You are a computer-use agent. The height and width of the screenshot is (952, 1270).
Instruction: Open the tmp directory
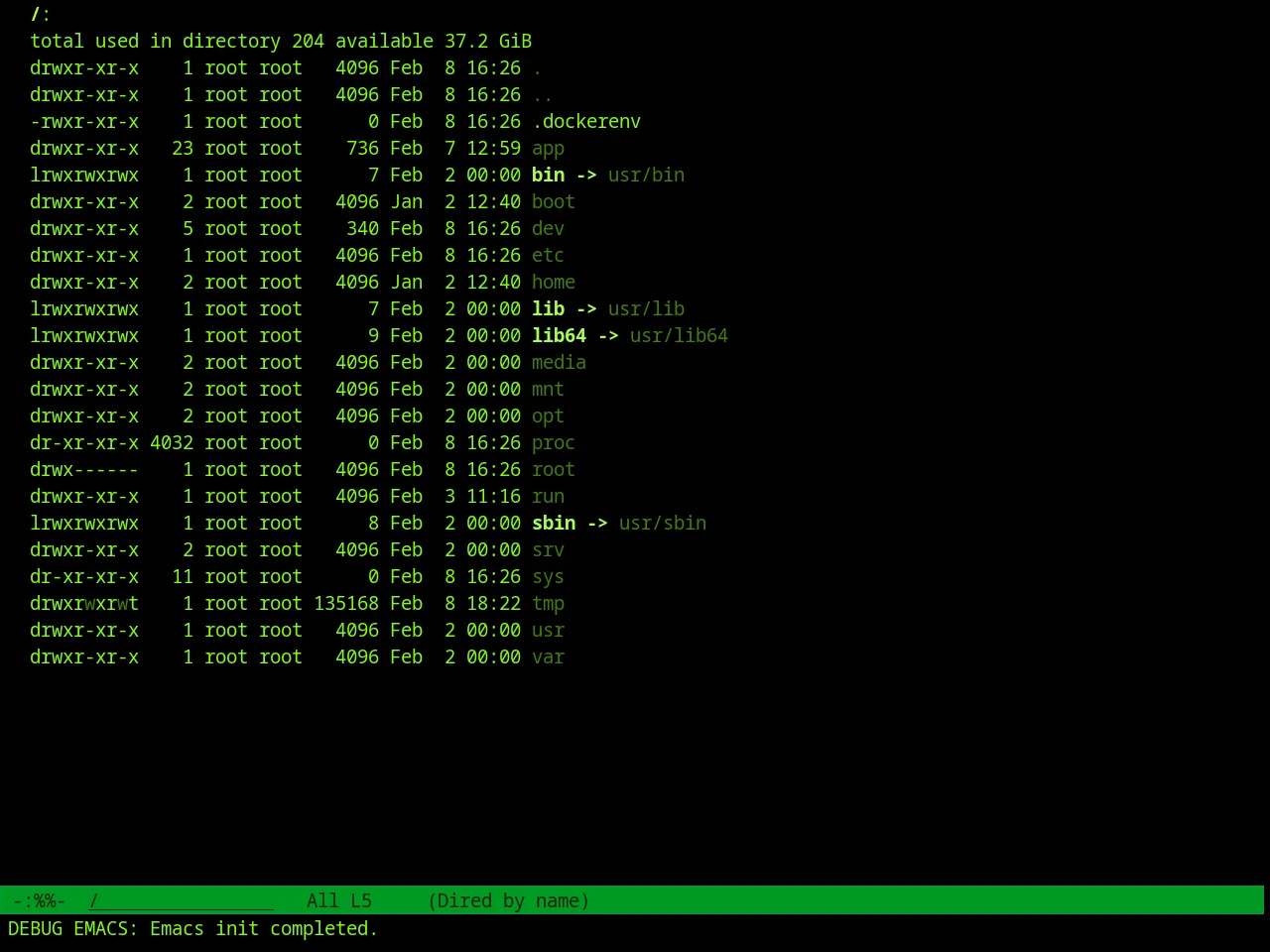[548, 604]
